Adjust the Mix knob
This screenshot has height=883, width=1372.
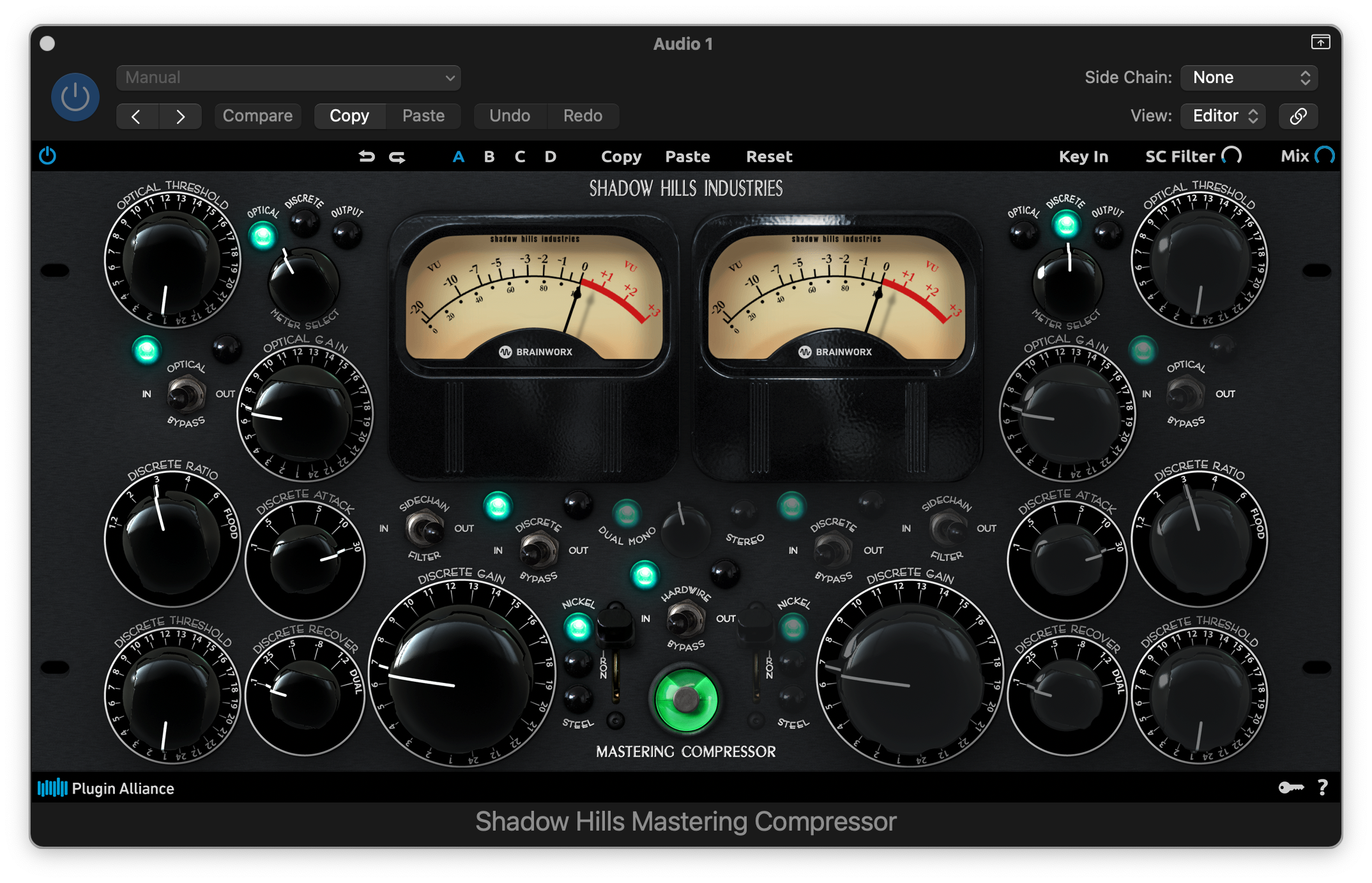tap(1325, 156)
